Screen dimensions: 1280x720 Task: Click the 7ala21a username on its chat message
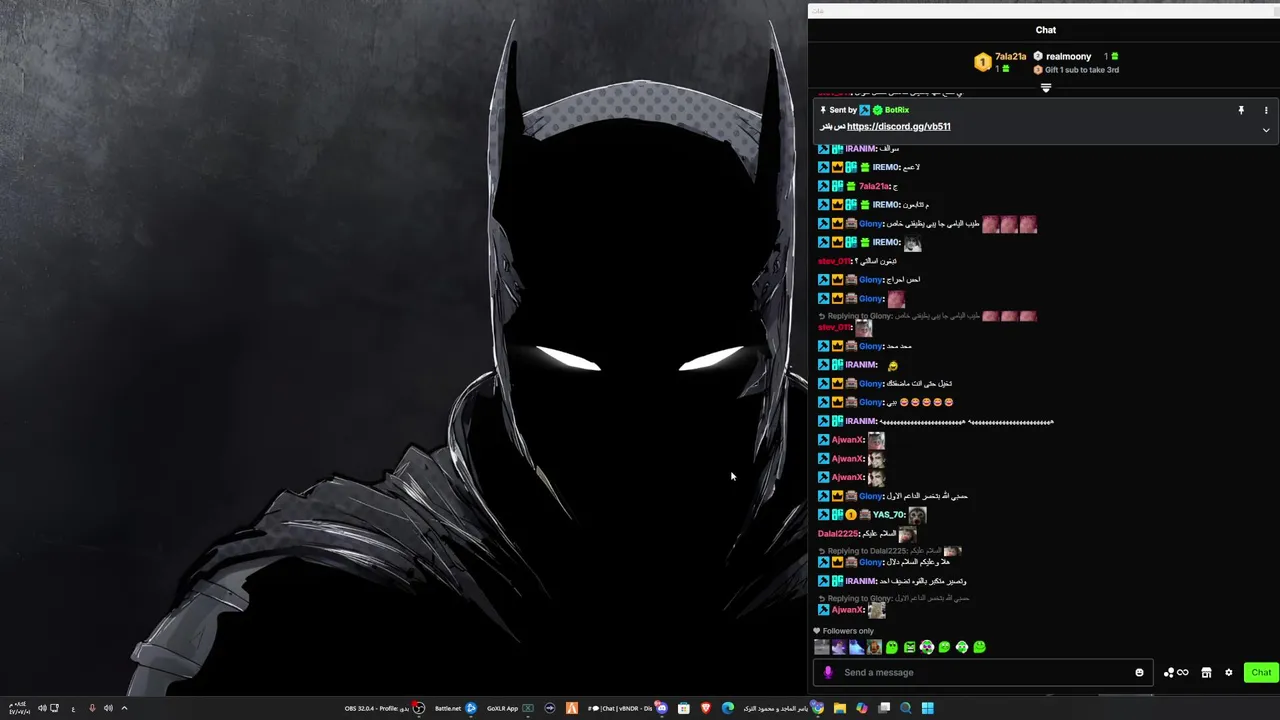click(x=874, y=186)
